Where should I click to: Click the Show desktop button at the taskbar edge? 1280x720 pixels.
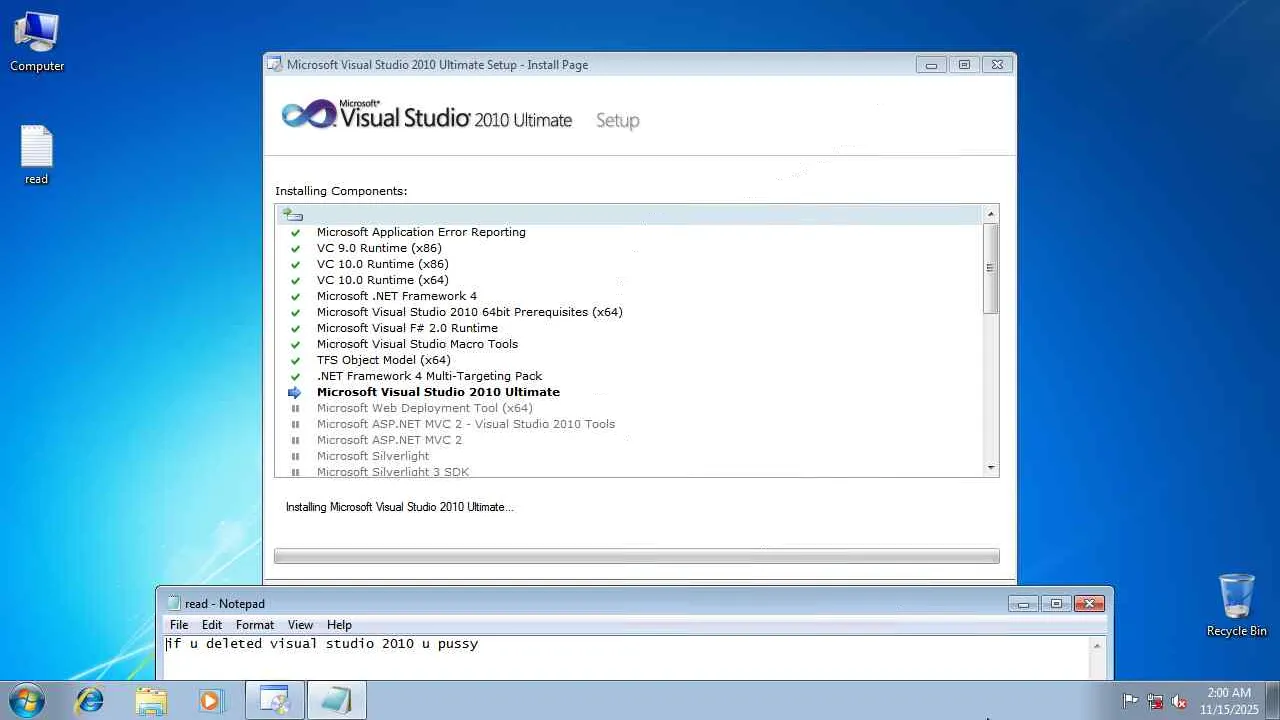click(1272, 700)
